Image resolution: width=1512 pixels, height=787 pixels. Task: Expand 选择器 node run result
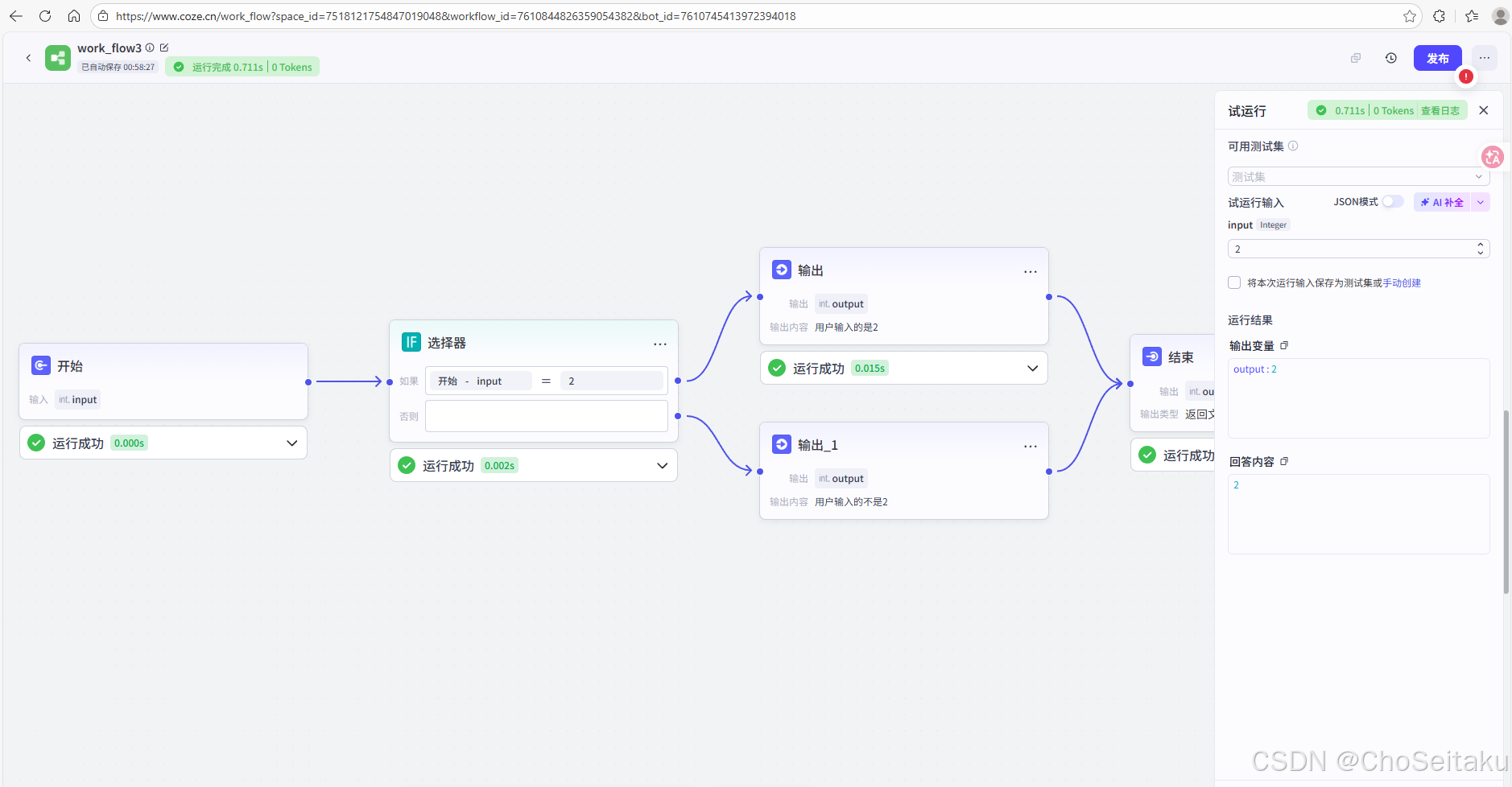pyautogui.click(x=663, y=465)
